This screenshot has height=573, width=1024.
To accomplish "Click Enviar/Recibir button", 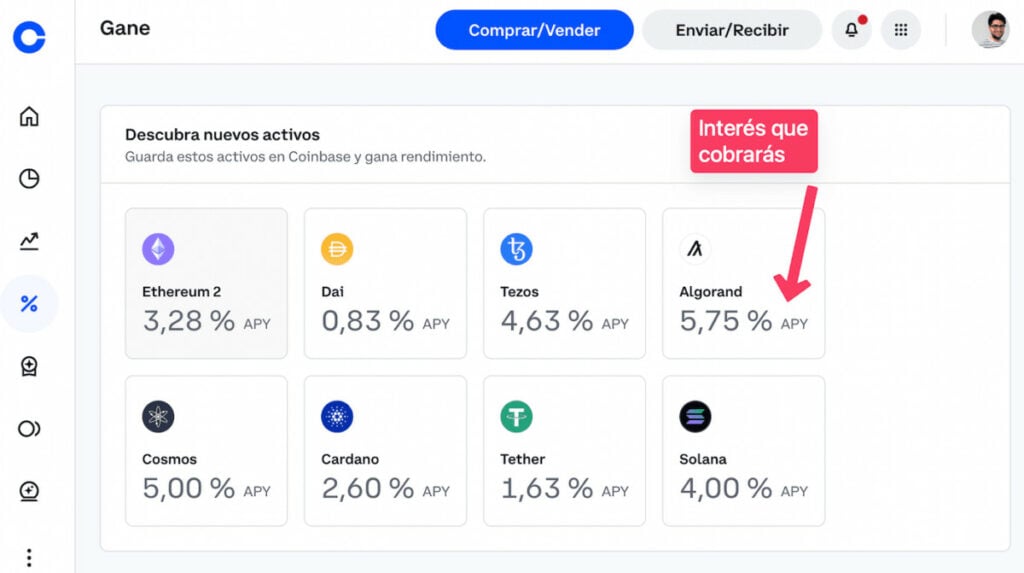I will coord(732,30).
